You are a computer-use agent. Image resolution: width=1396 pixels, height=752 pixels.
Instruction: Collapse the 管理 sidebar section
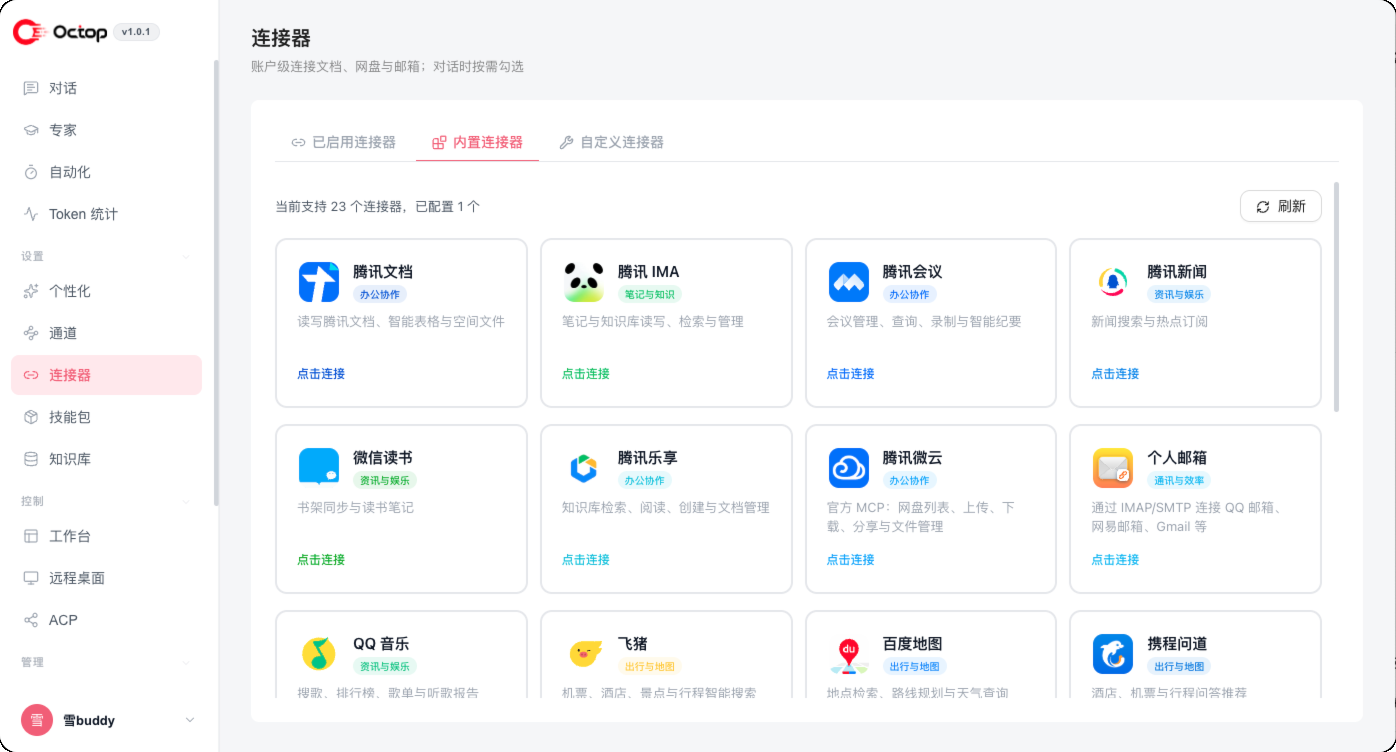click(x=185, y=662)
